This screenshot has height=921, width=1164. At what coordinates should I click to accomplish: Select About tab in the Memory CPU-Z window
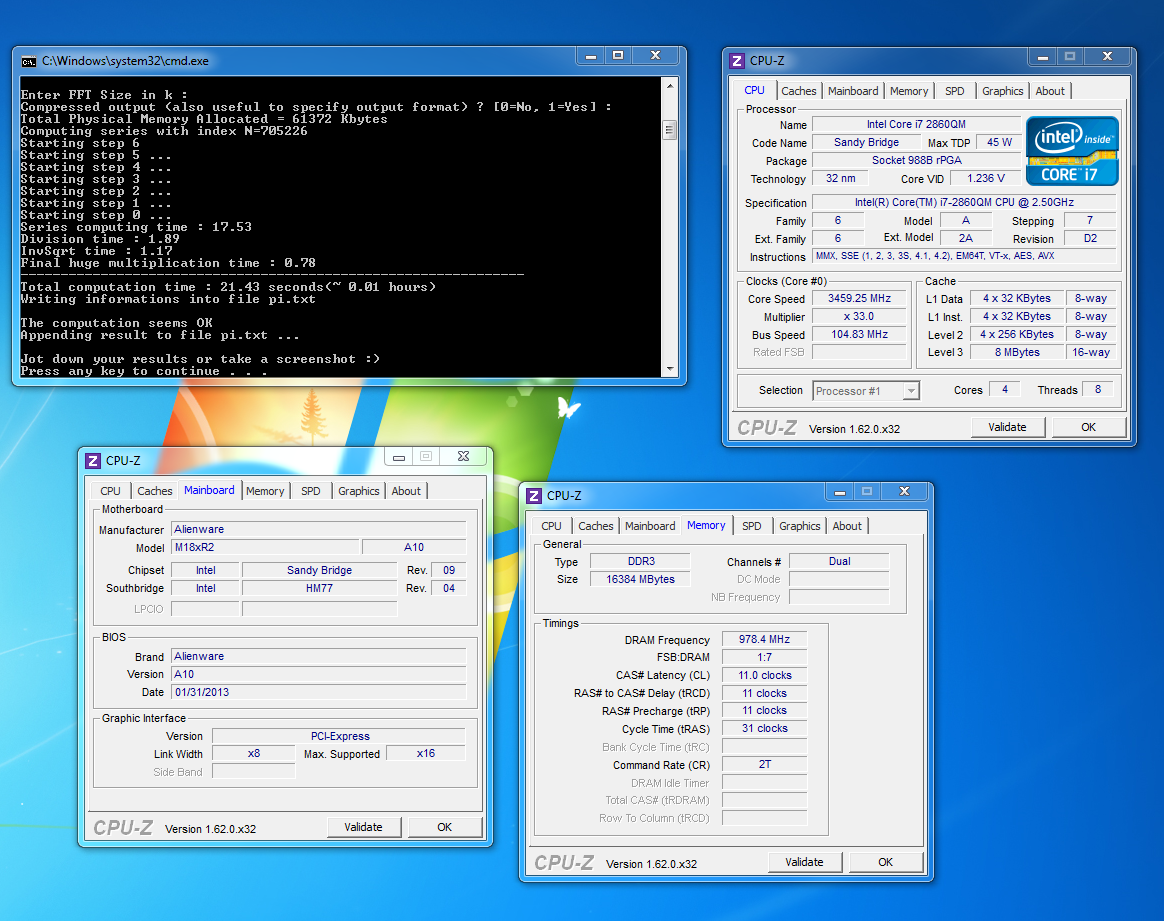coord(847,526)
